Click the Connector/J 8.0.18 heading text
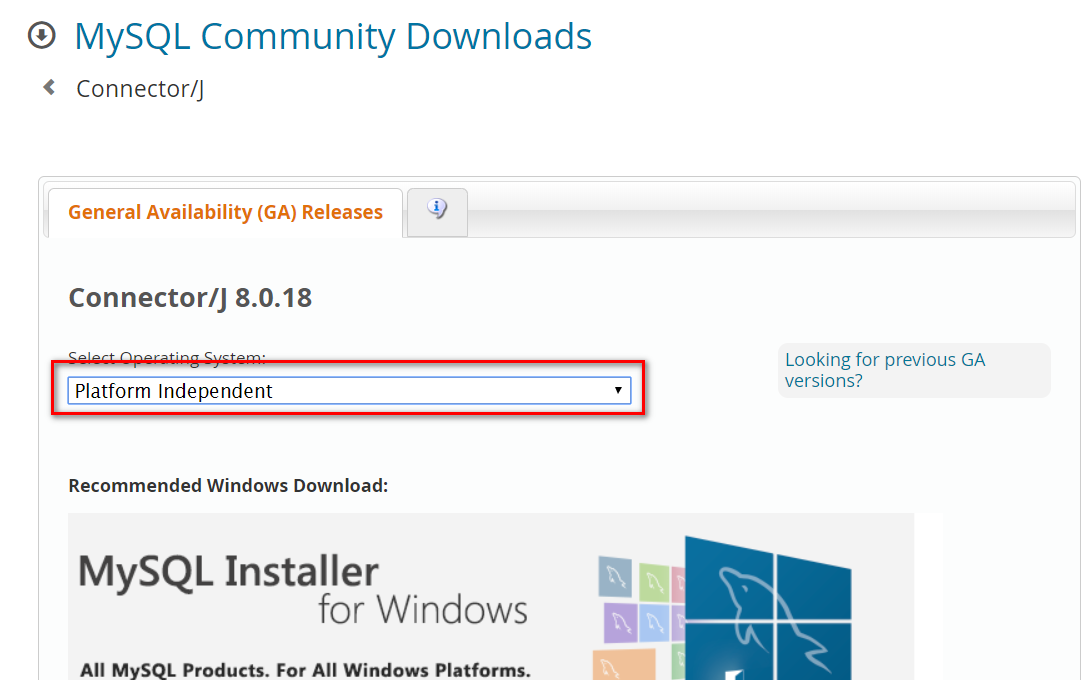1088x680 pixels. tap(190, 298)
